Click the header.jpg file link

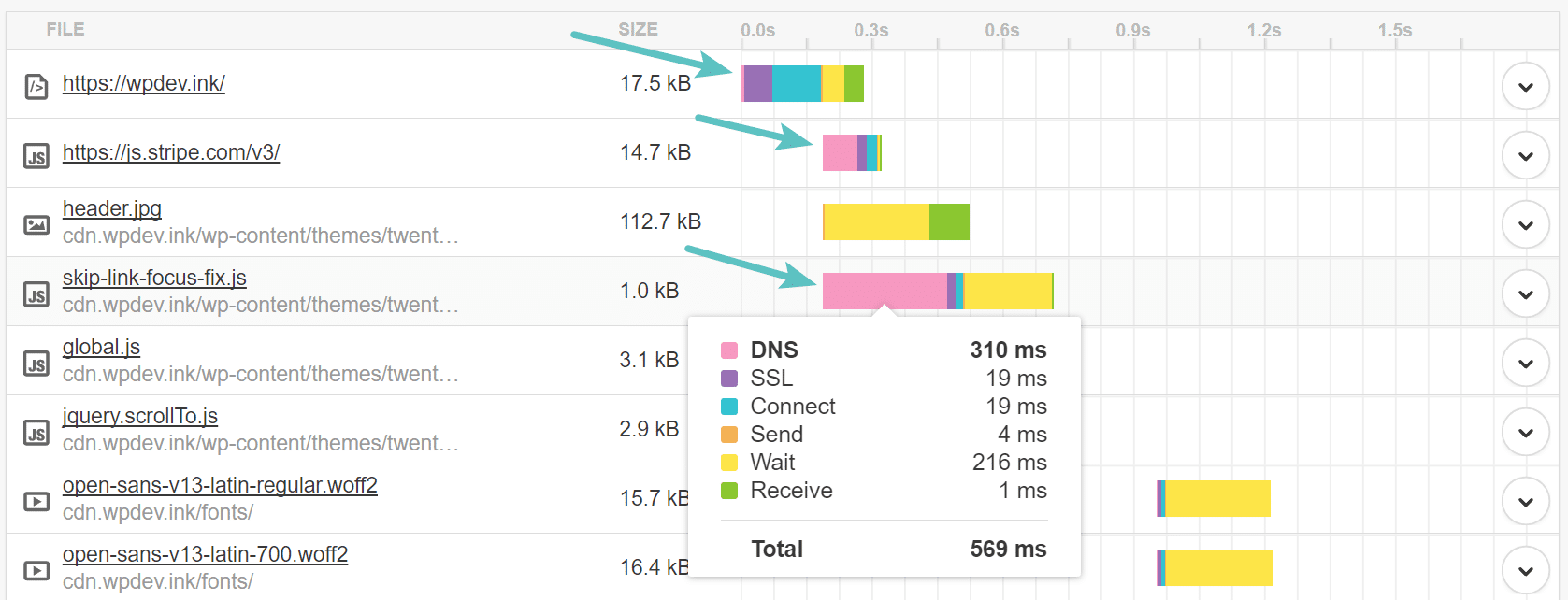click(x=111, y=208)
